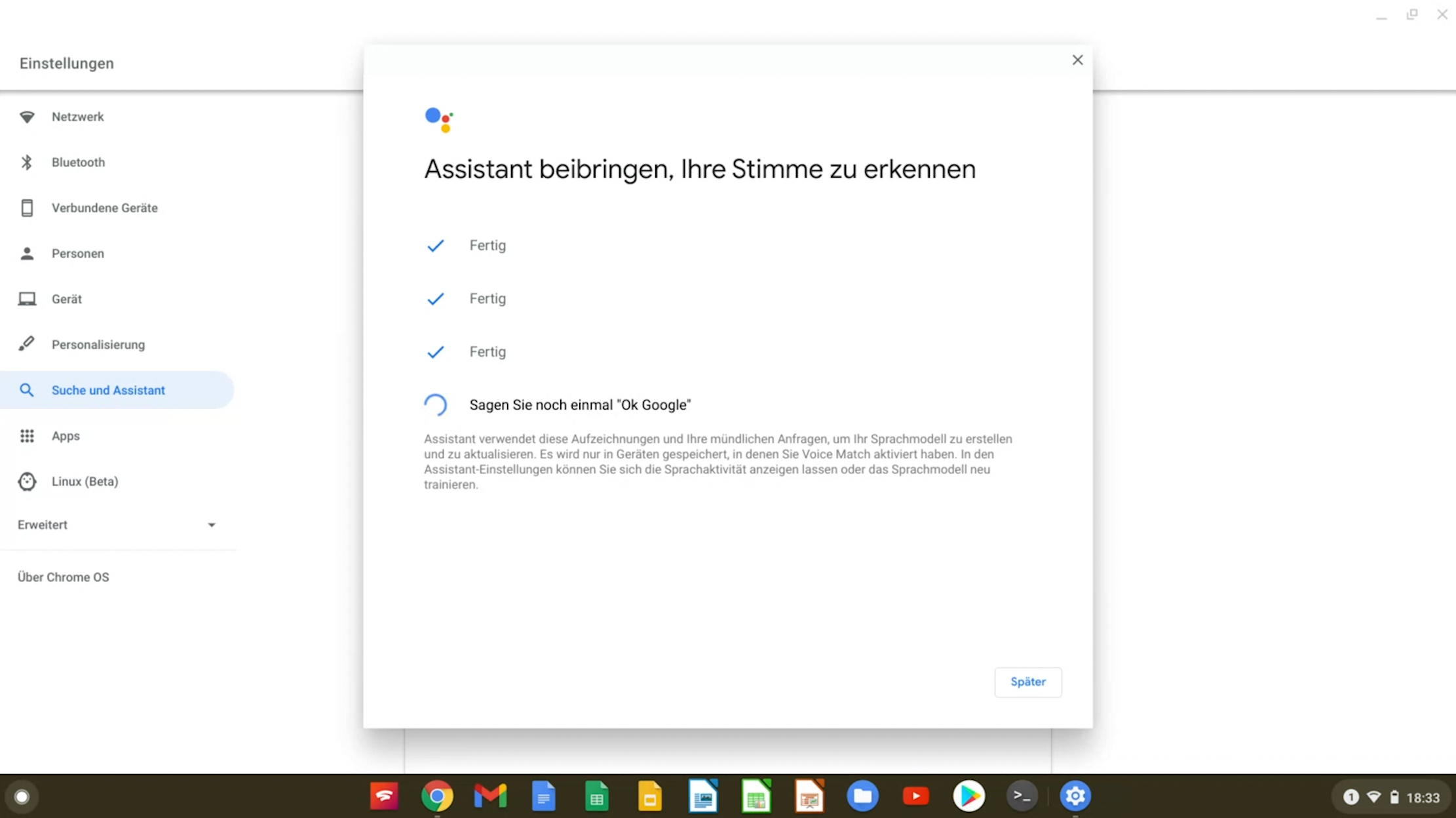Open file manager in taskbar
Screen dimensions: 1456x818
(862, 795)
